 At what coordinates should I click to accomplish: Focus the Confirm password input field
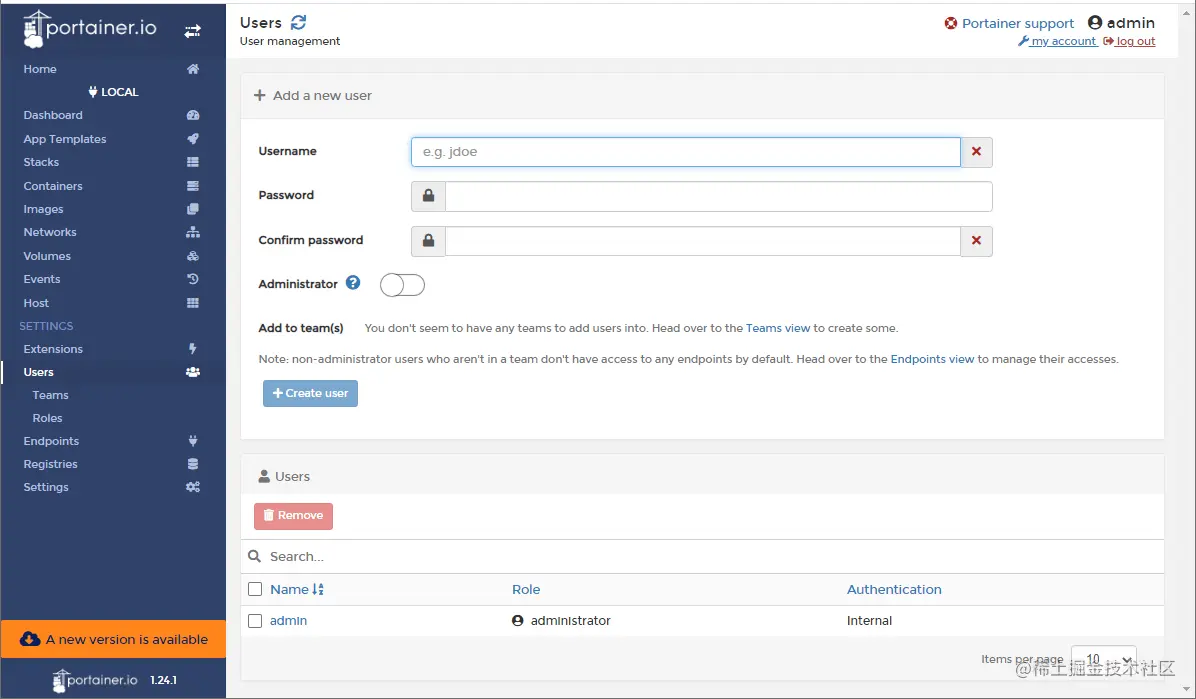(x=702, y=241)
